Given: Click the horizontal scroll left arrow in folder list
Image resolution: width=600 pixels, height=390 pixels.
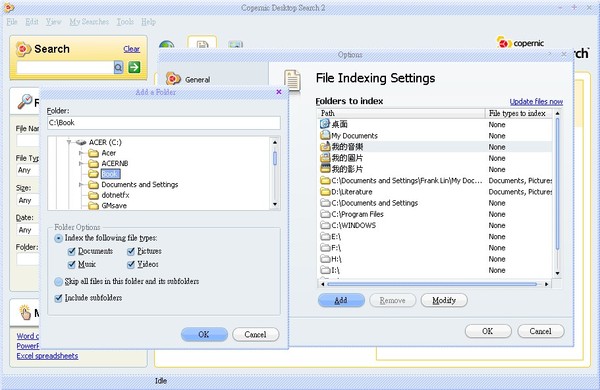Looking at the screenshot, I should tap(323, 284).
